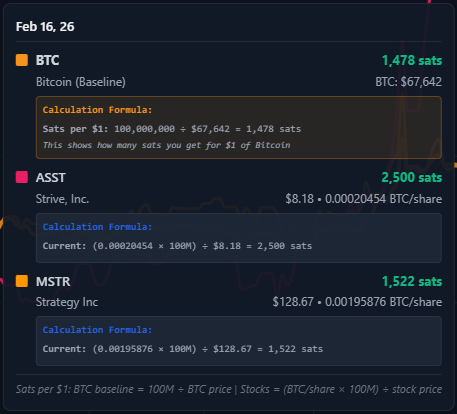Image resolution: width=457 pixels, height=414 pixels.
Task: Click the 2,500 sats value
Action: [x=412, y=177]
